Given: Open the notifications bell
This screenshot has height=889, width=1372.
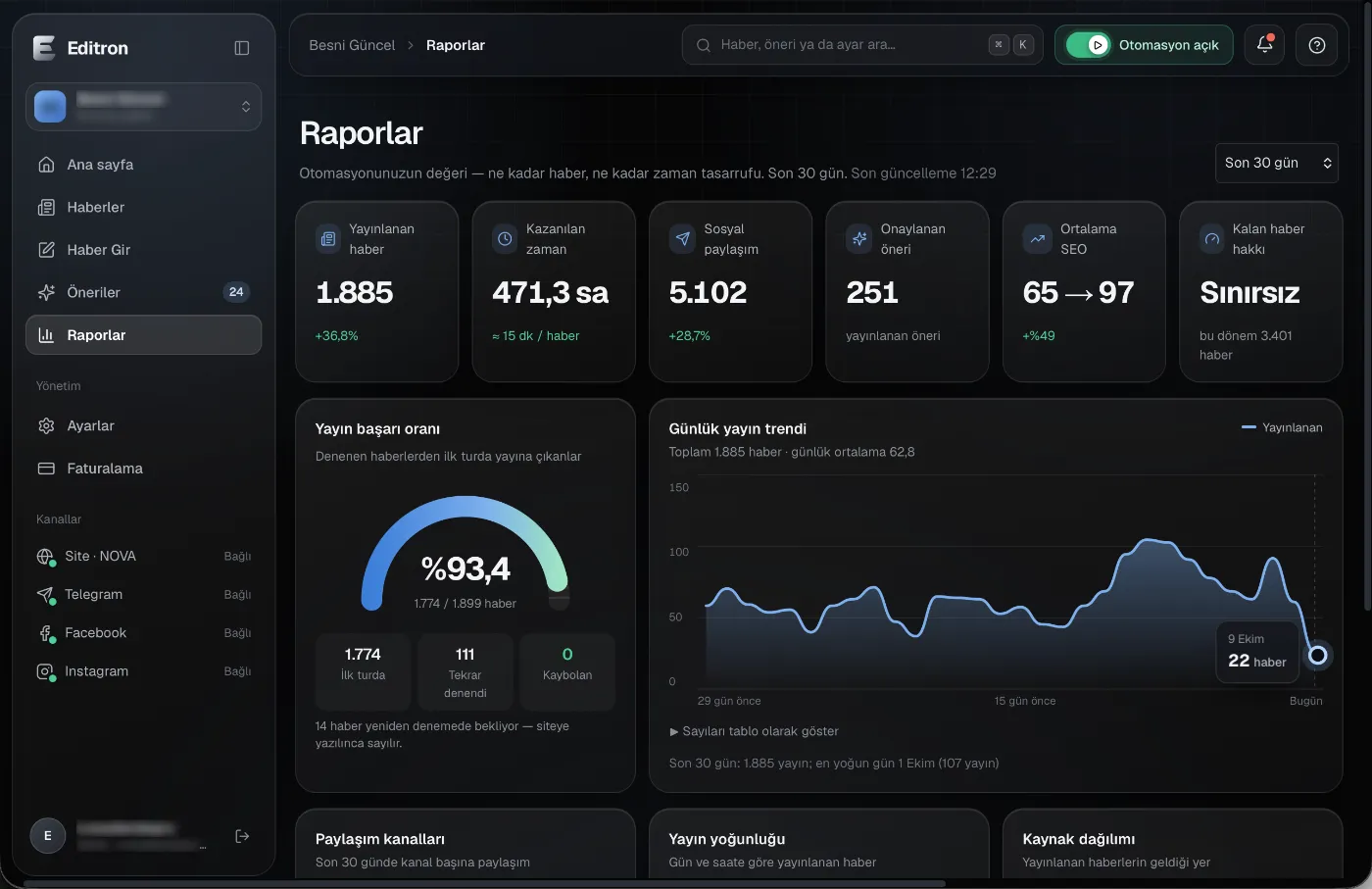Looking at the screenshot, I should click(x=1264, y=45).
